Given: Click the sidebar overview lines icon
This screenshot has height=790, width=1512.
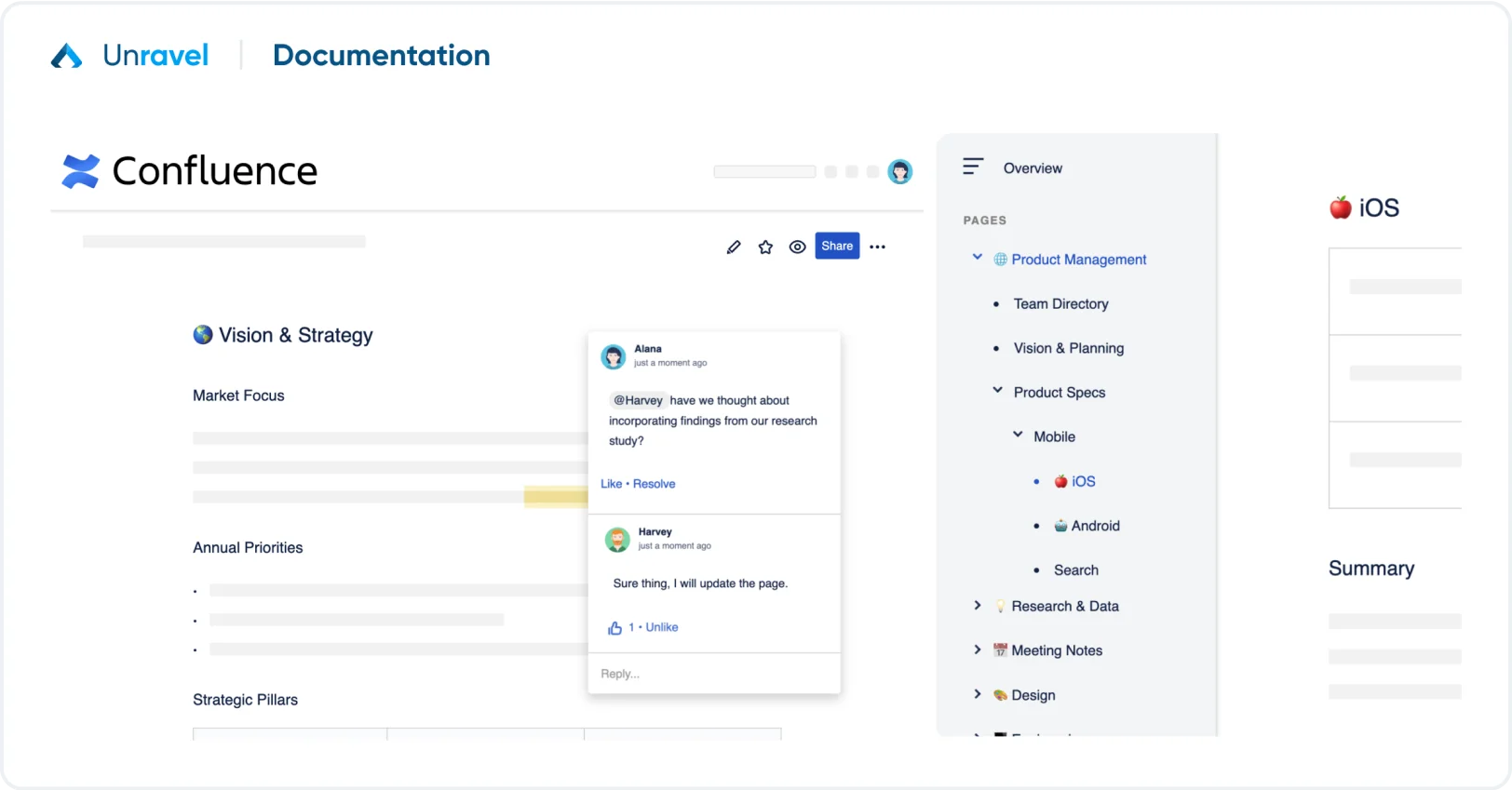Looking at the screenshot, I should pyautogui.click(x=973, y=167).
